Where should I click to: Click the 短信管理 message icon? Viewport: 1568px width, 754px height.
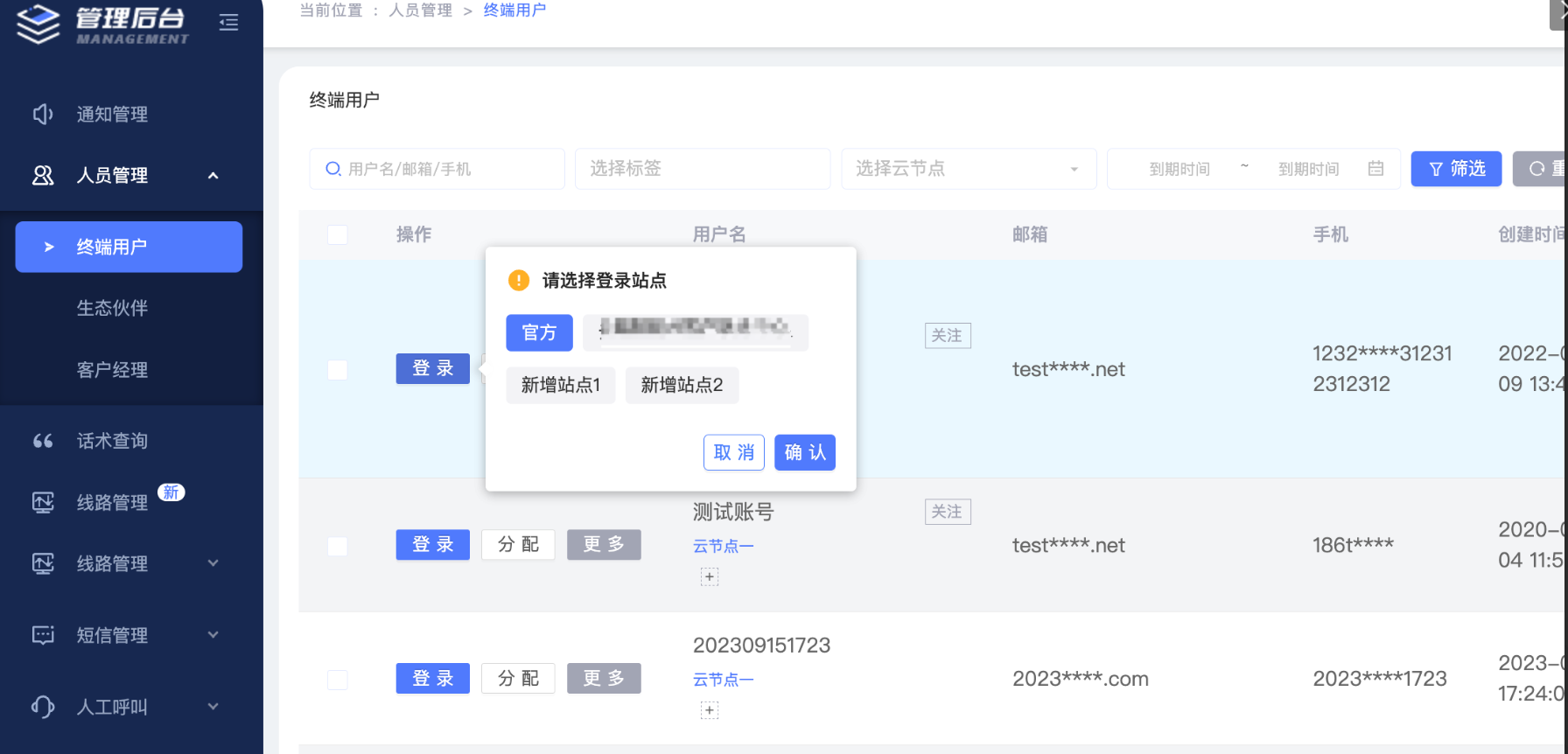tap(43, 635)
